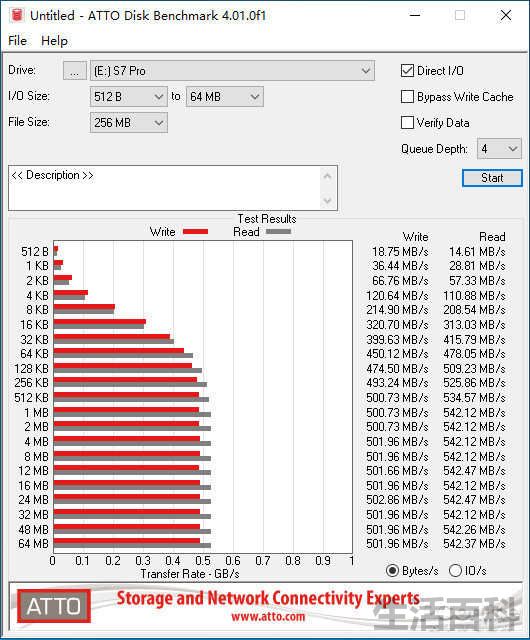Open the Queue Depth dropdown
Screen dimensions: 530x640
point(499,149)
